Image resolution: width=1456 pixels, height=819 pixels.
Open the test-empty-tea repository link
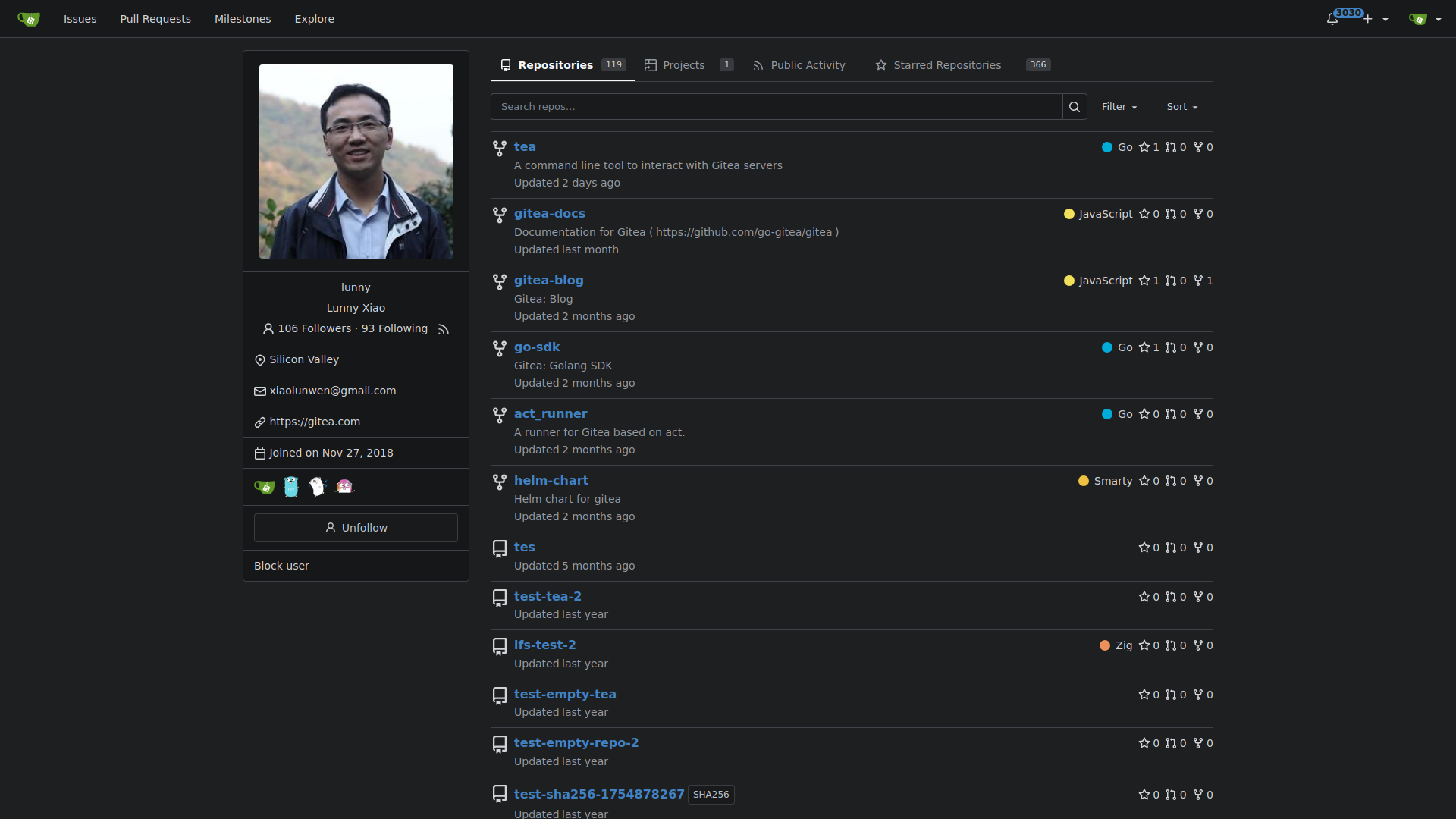click(565, 695)
